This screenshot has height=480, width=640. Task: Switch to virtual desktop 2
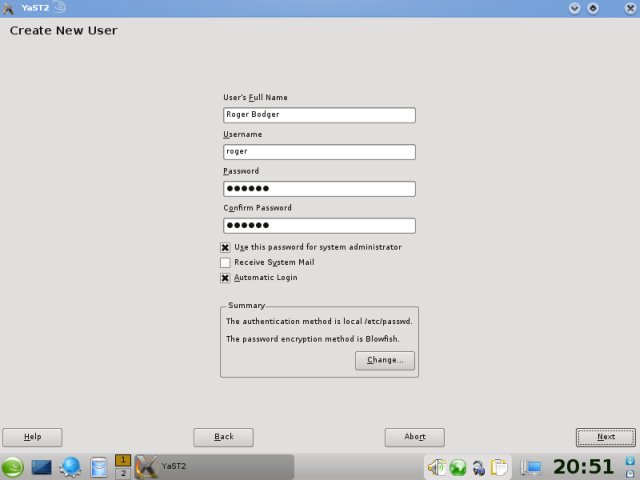pos(123,473)
